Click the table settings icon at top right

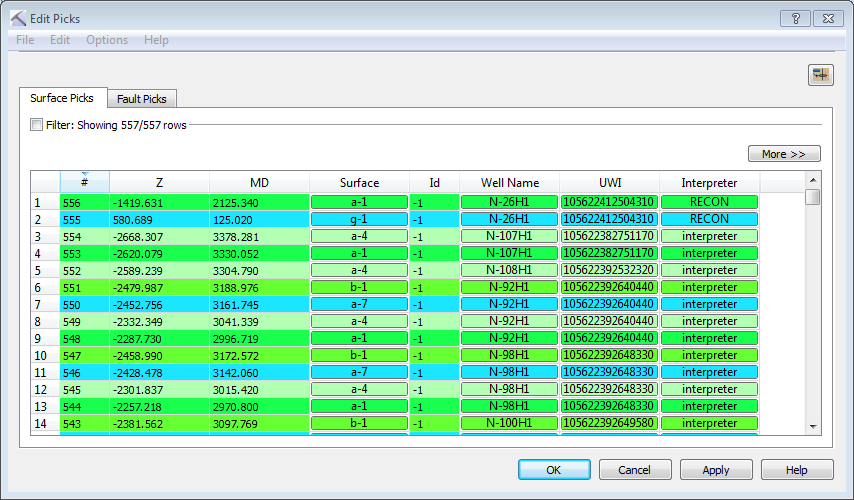(821, 75)
